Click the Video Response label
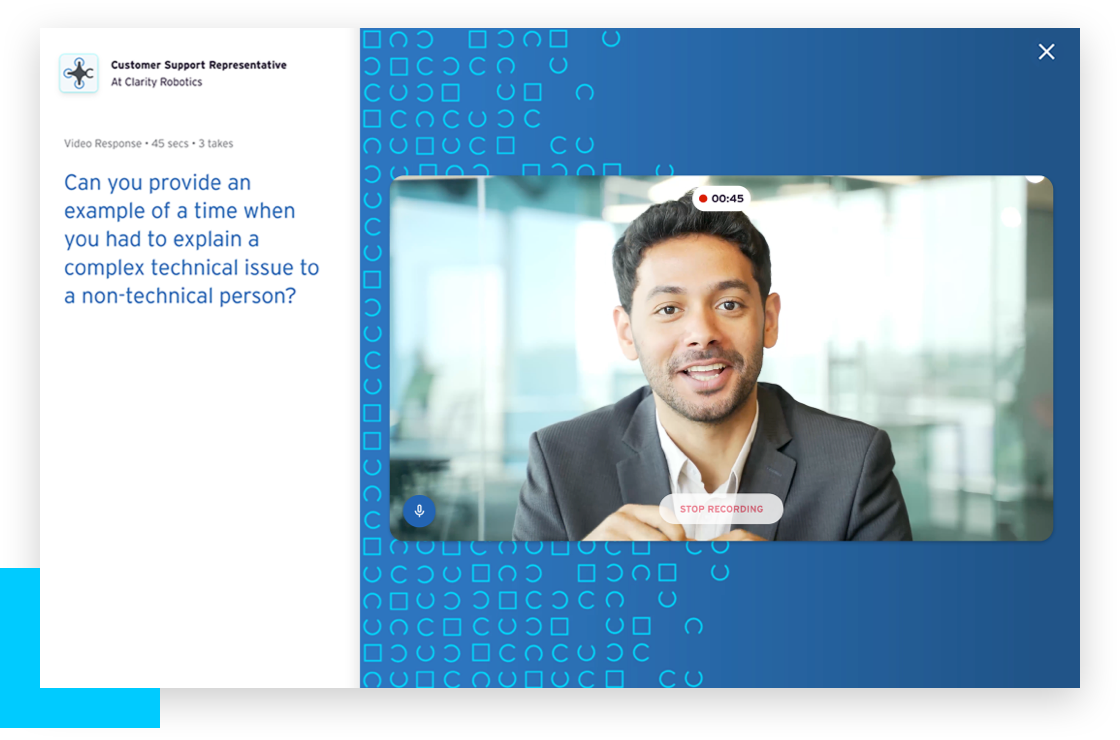This screenshot has width=1120, height=740. [x=103, y=144]
